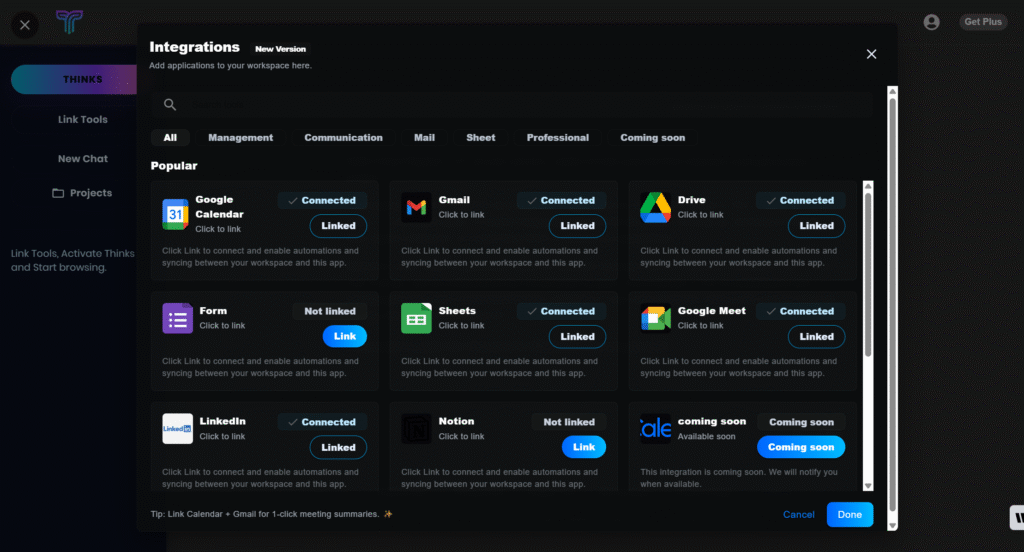
Task: Click the Projects folder icon
Action: (x=58, y=193)
